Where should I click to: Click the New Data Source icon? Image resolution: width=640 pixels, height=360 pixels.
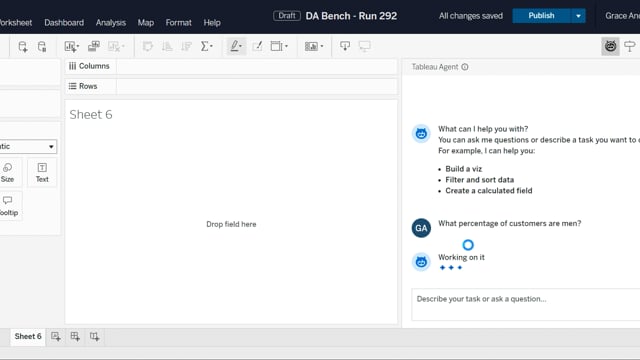(23, 47)
